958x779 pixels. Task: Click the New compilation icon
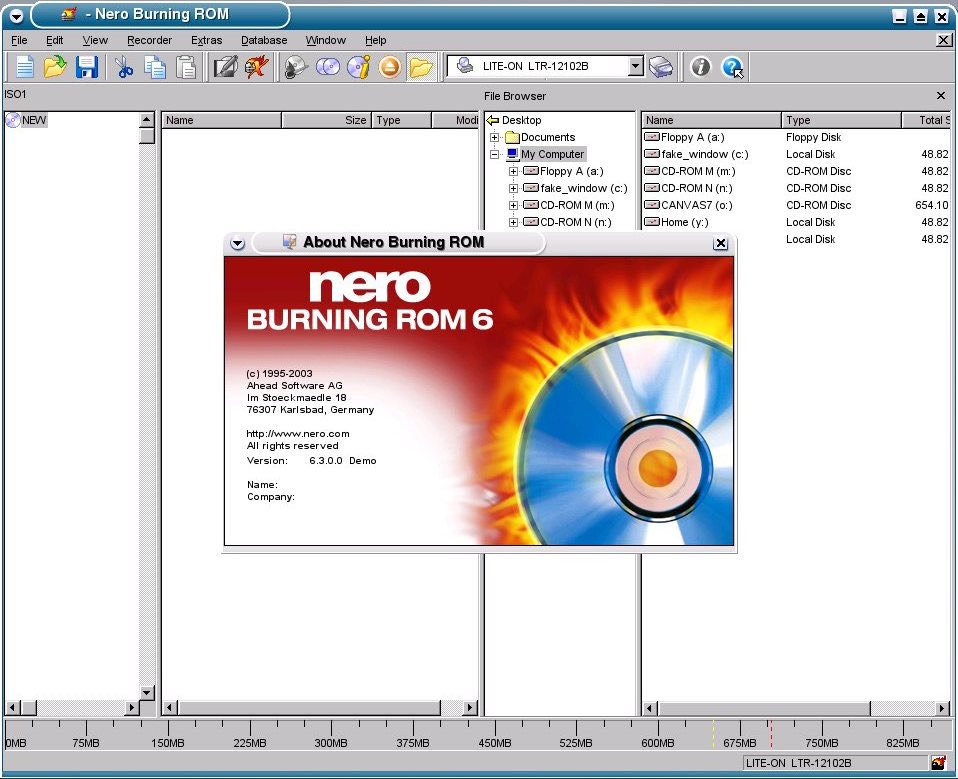24,67
